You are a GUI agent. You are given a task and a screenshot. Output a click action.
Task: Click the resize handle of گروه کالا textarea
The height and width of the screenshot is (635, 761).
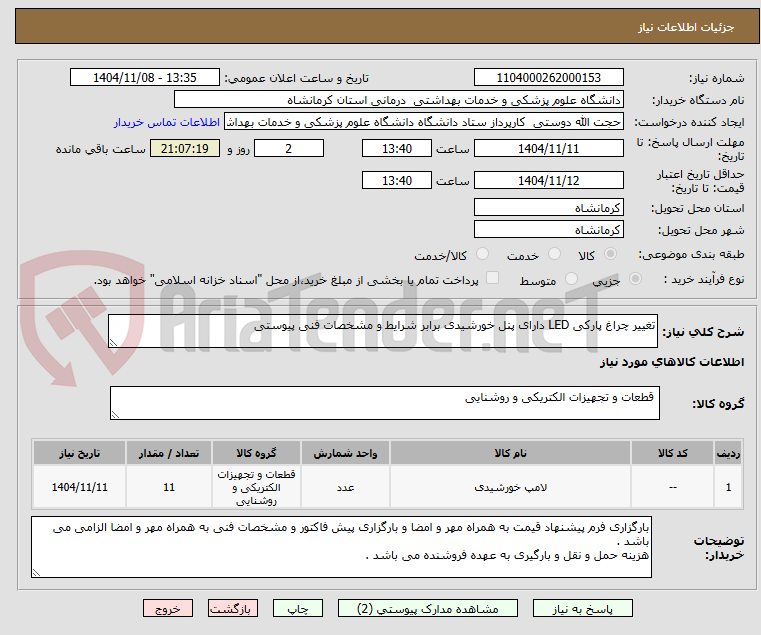coord(115,415)
